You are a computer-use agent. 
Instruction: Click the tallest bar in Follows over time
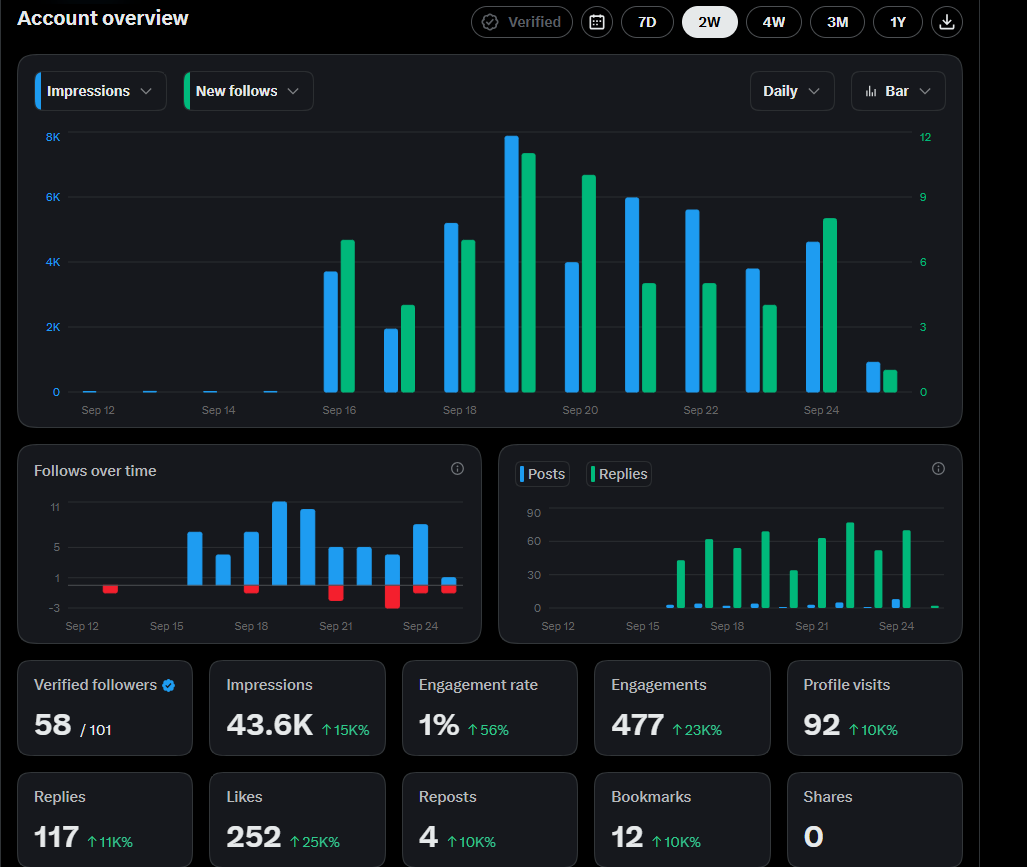tap(280, 543)
